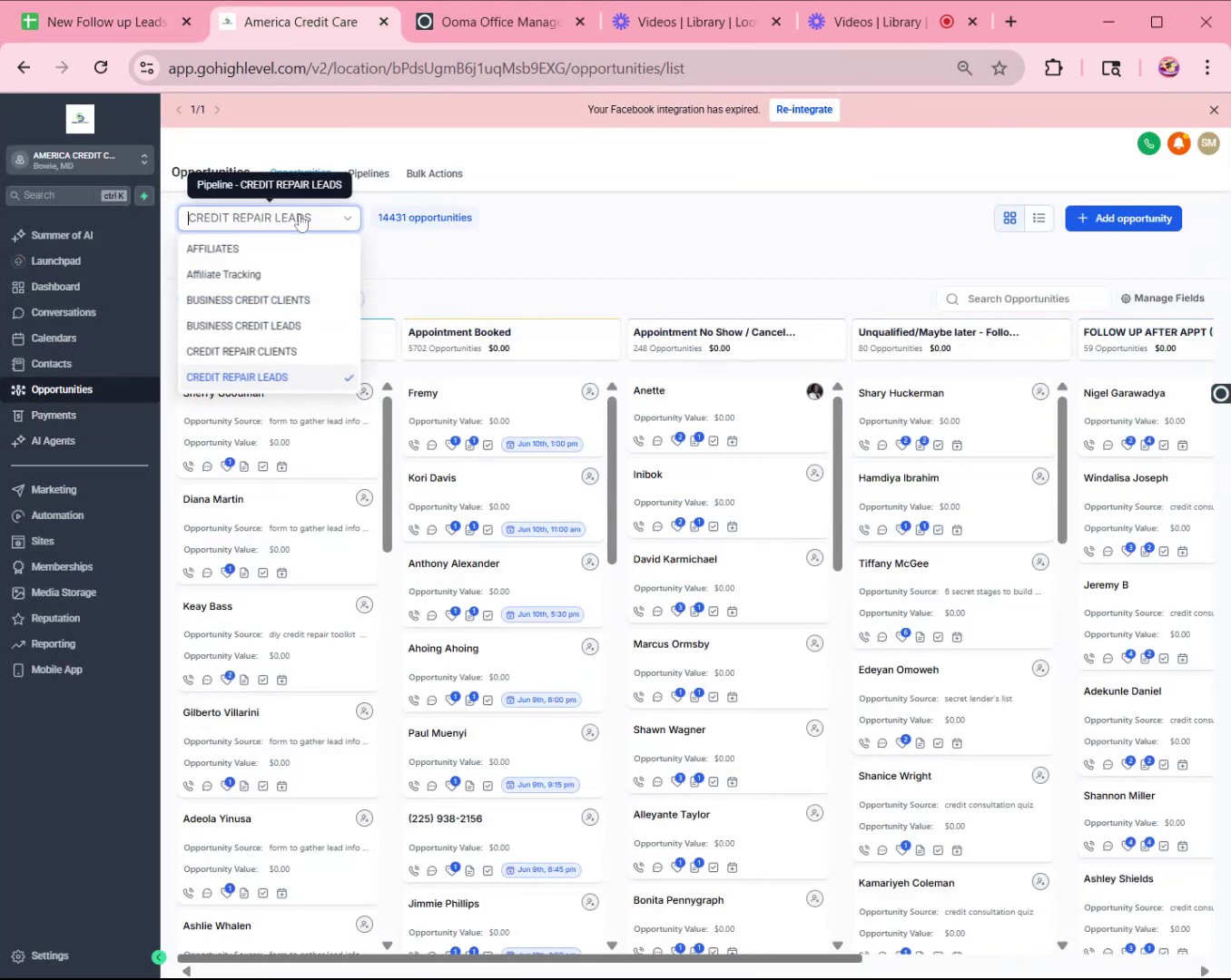Image resolution: width=1231 pixels, height=980 pixels.
Task: Open AI Agents in the sidebar
Action: [x=53, y=441]
